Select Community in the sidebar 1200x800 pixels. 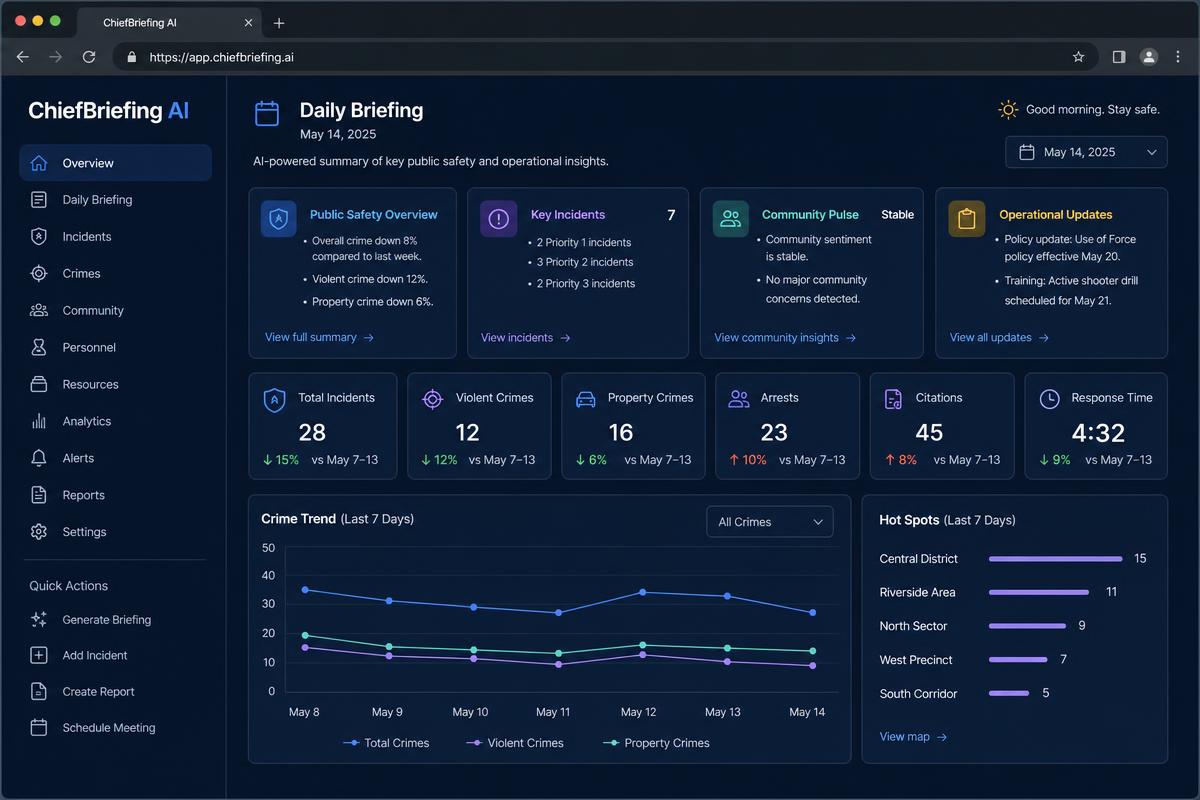click(x=115, y=310)
